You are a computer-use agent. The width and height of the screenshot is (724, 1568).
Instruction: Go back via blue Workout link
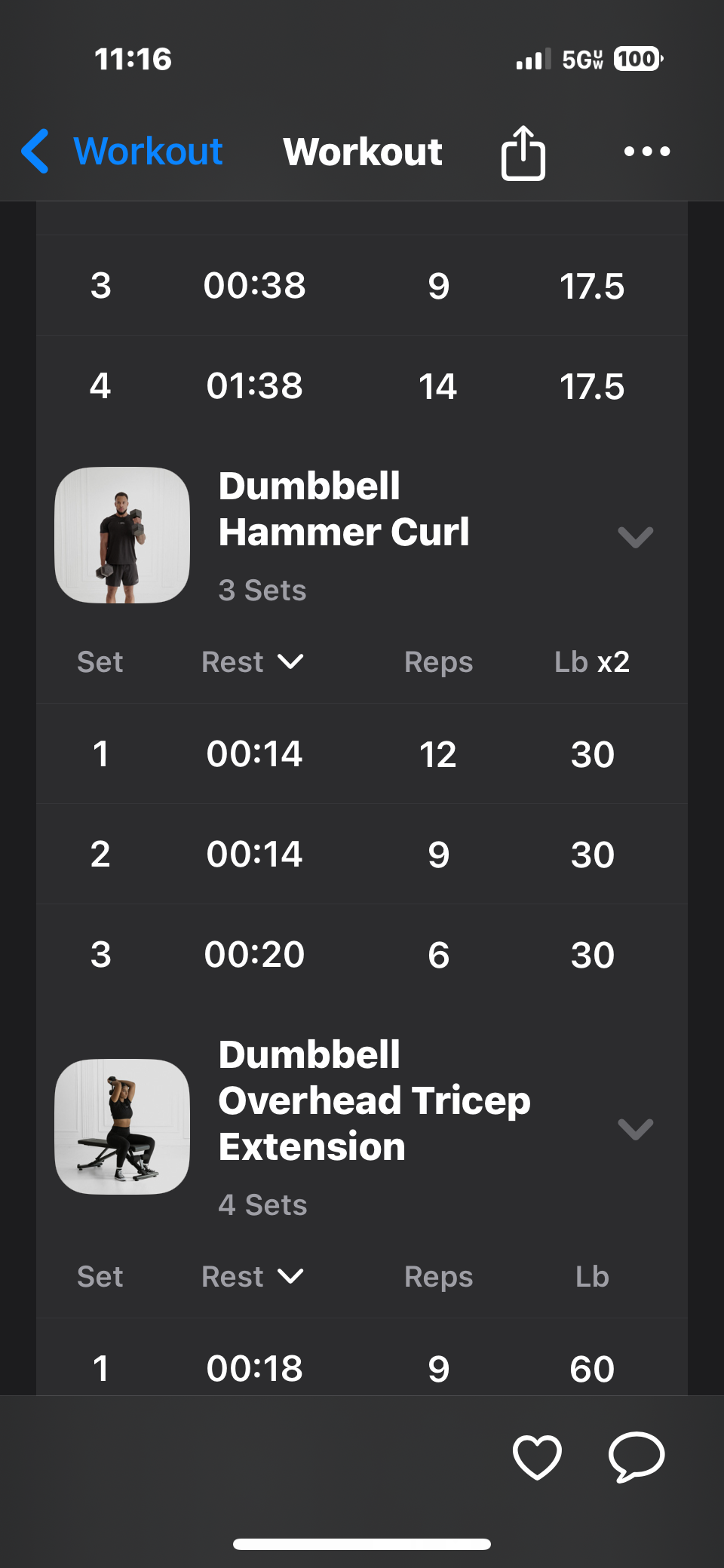click(x=148, y=151)
